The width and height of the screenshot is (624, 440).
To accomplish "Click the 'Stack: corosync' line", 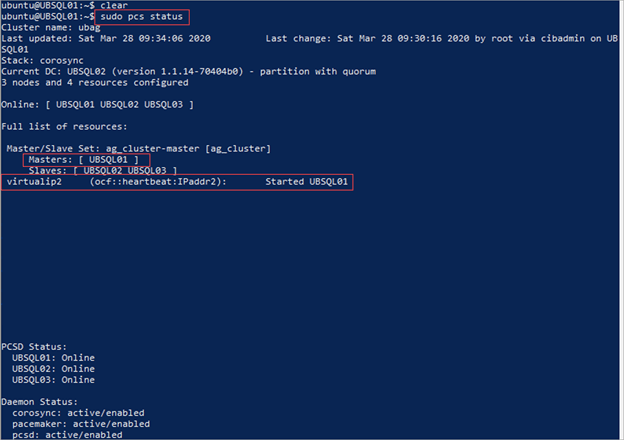I will (41, 60).
